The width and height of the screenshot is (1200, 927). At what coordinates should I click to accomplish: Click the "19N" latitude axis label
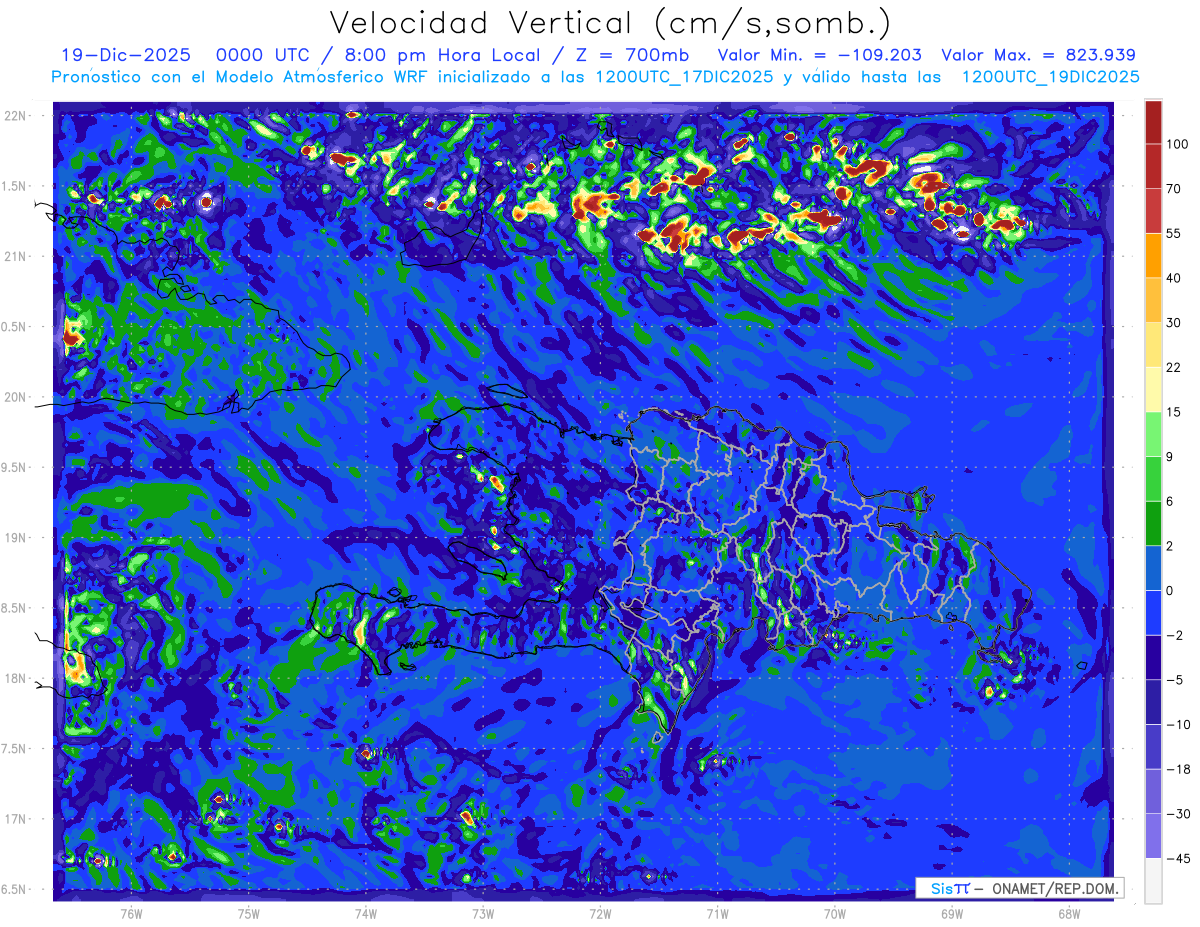pyautogui.click(x=16, y=538)
